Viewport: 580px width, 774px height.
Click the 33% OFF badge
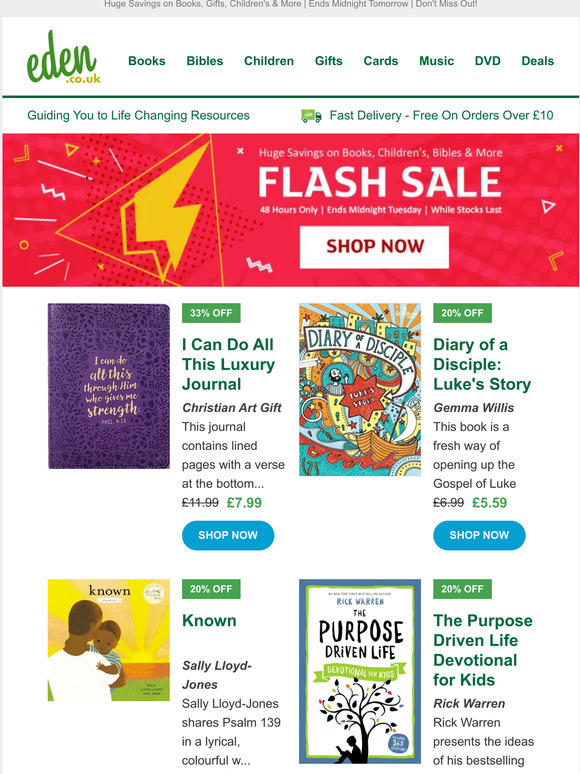[x=211, y=313]
